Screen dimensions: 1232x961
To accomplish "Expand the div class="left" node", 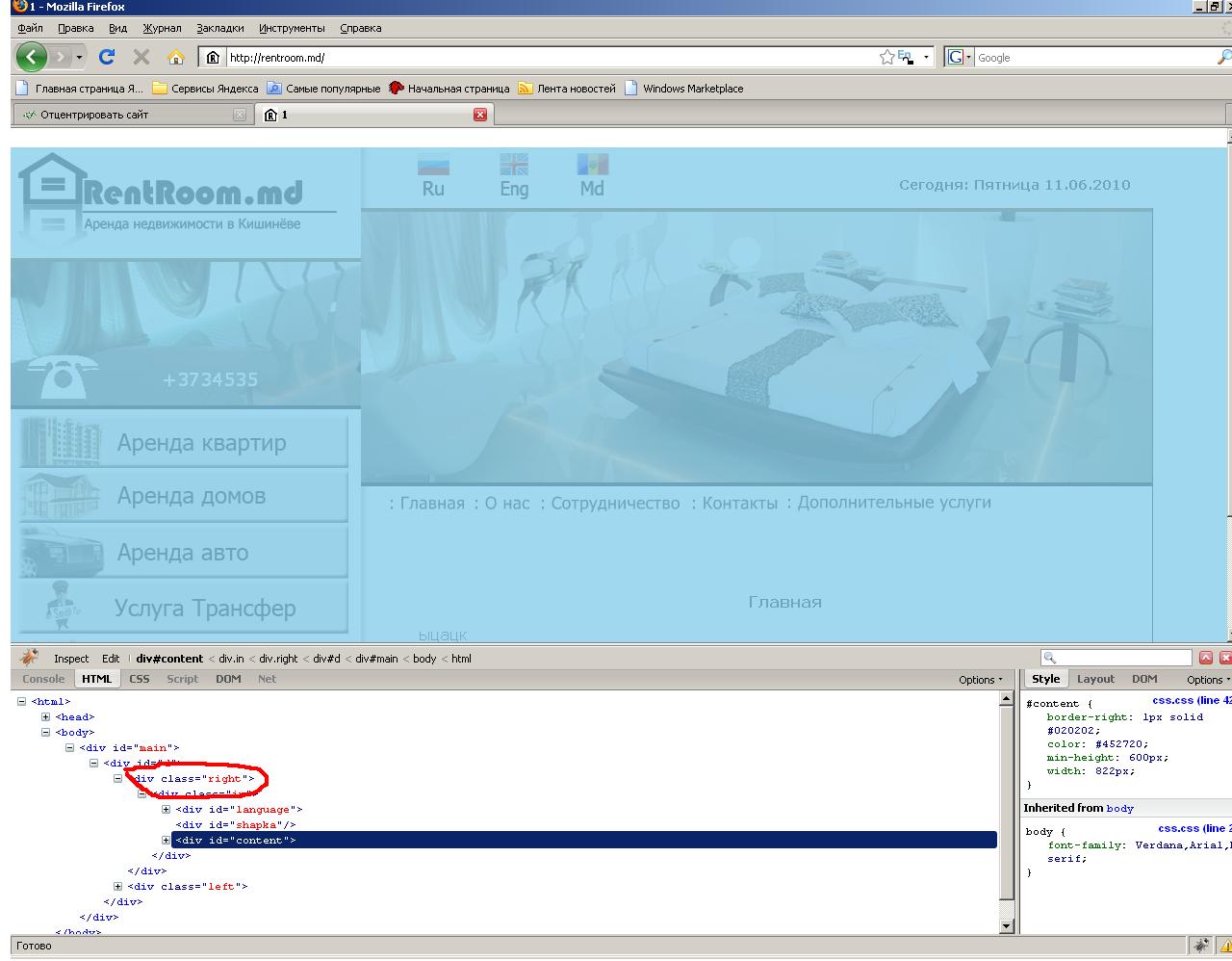I will (x=117, y=886).
